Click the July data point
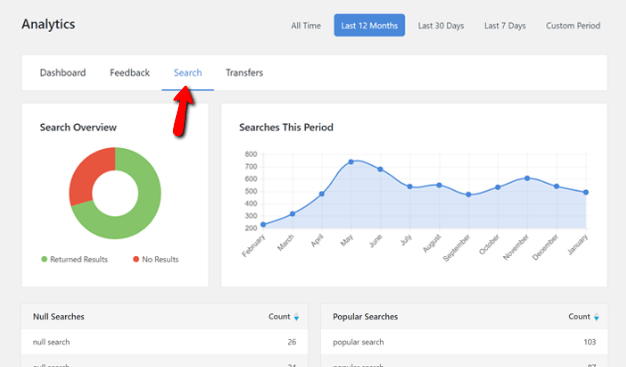 point(410,186)
